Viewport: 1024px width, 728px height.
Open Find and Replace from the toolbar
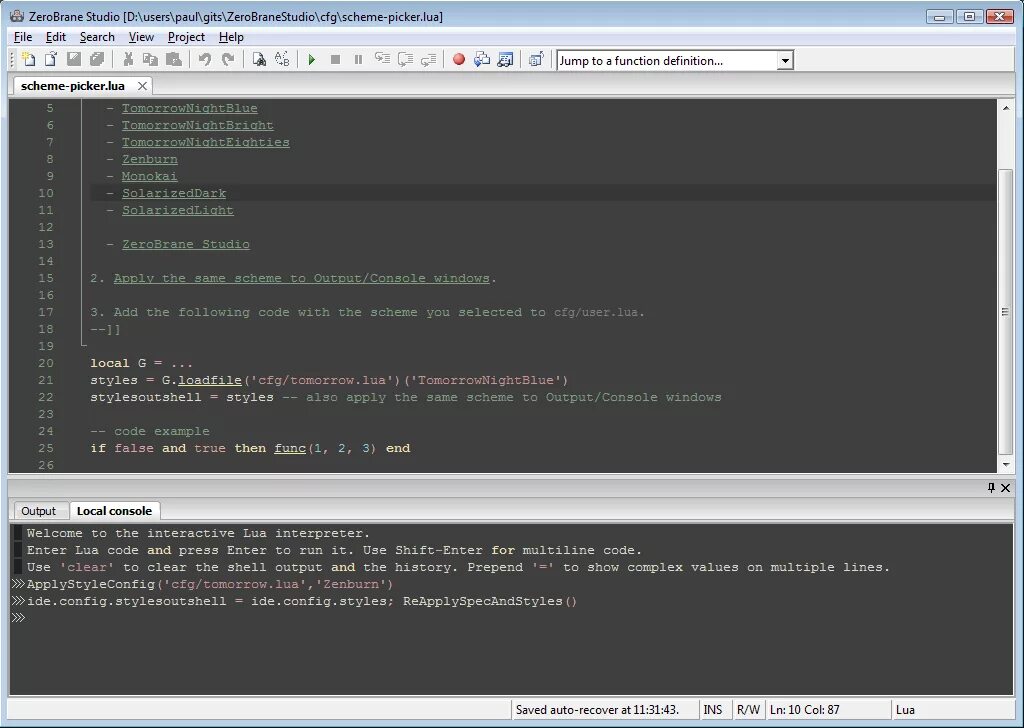pos(281,59)
